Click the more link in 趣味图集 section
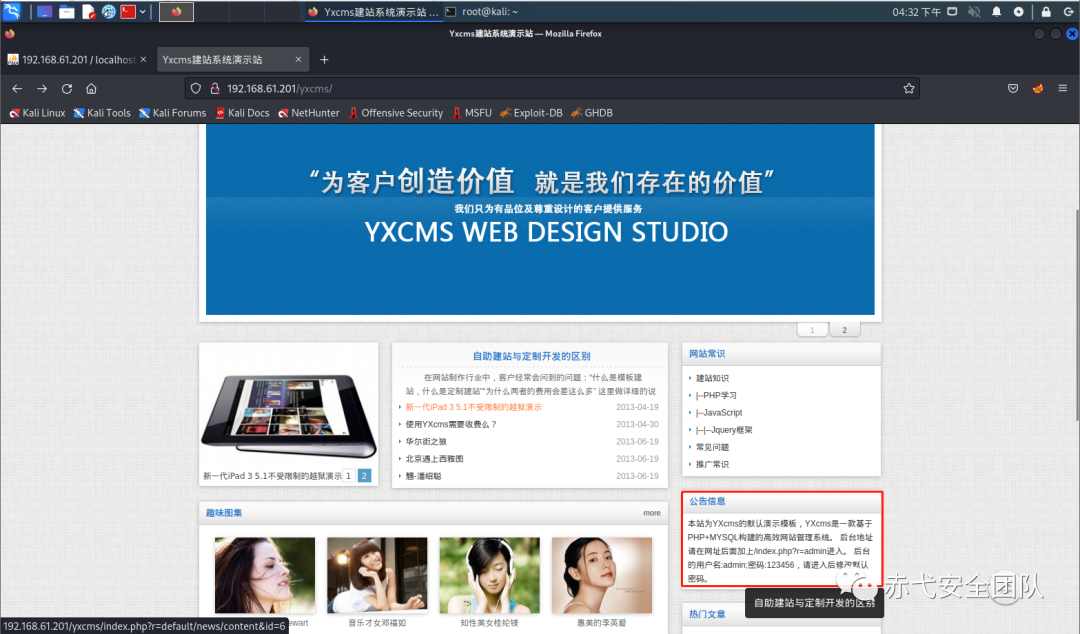This screenshot has height=634, width=1080. [x=652, y=513]
